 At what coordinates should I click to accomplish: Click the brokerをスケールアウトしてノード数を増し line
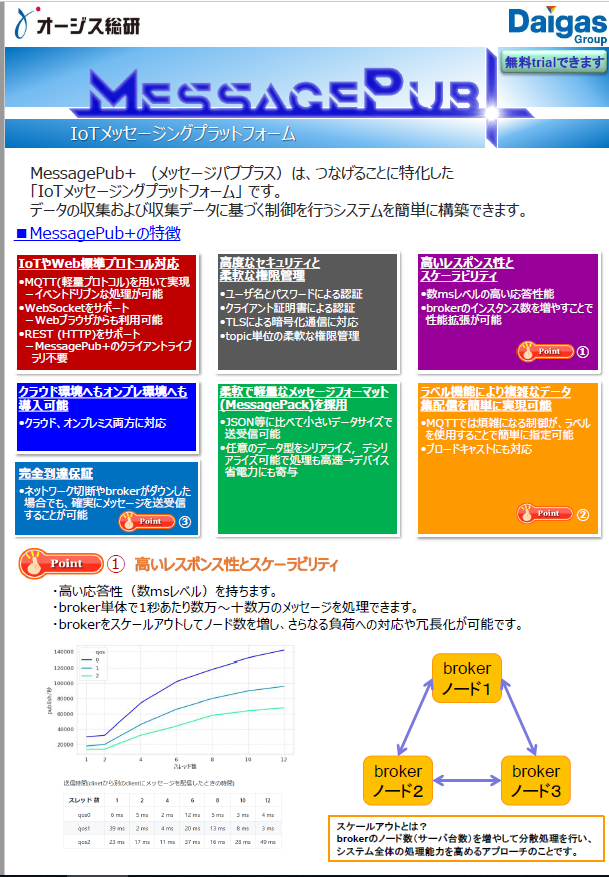287,624
